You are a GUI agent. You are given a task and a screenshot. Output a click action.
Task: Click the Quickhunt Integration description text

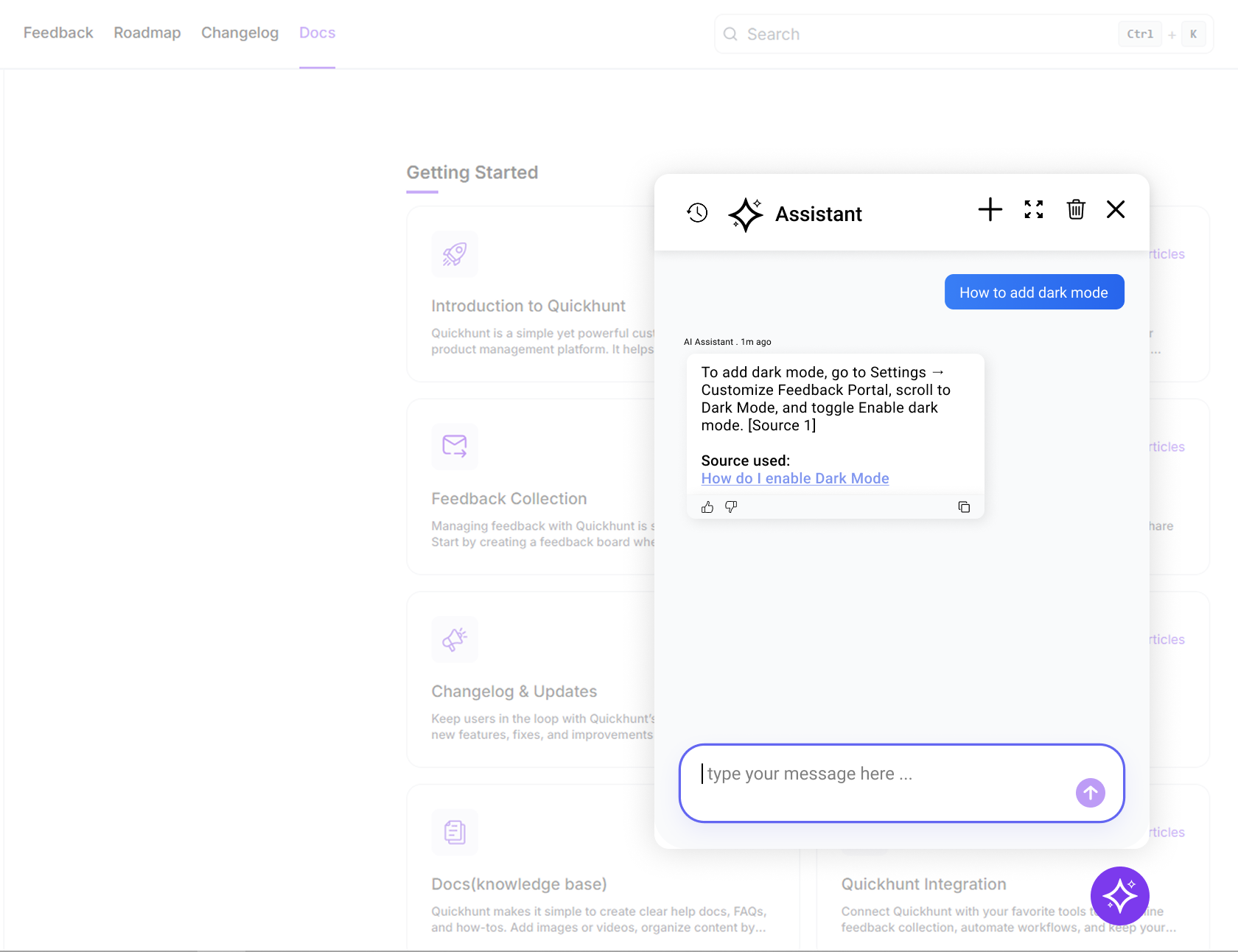pos(1009,920)
